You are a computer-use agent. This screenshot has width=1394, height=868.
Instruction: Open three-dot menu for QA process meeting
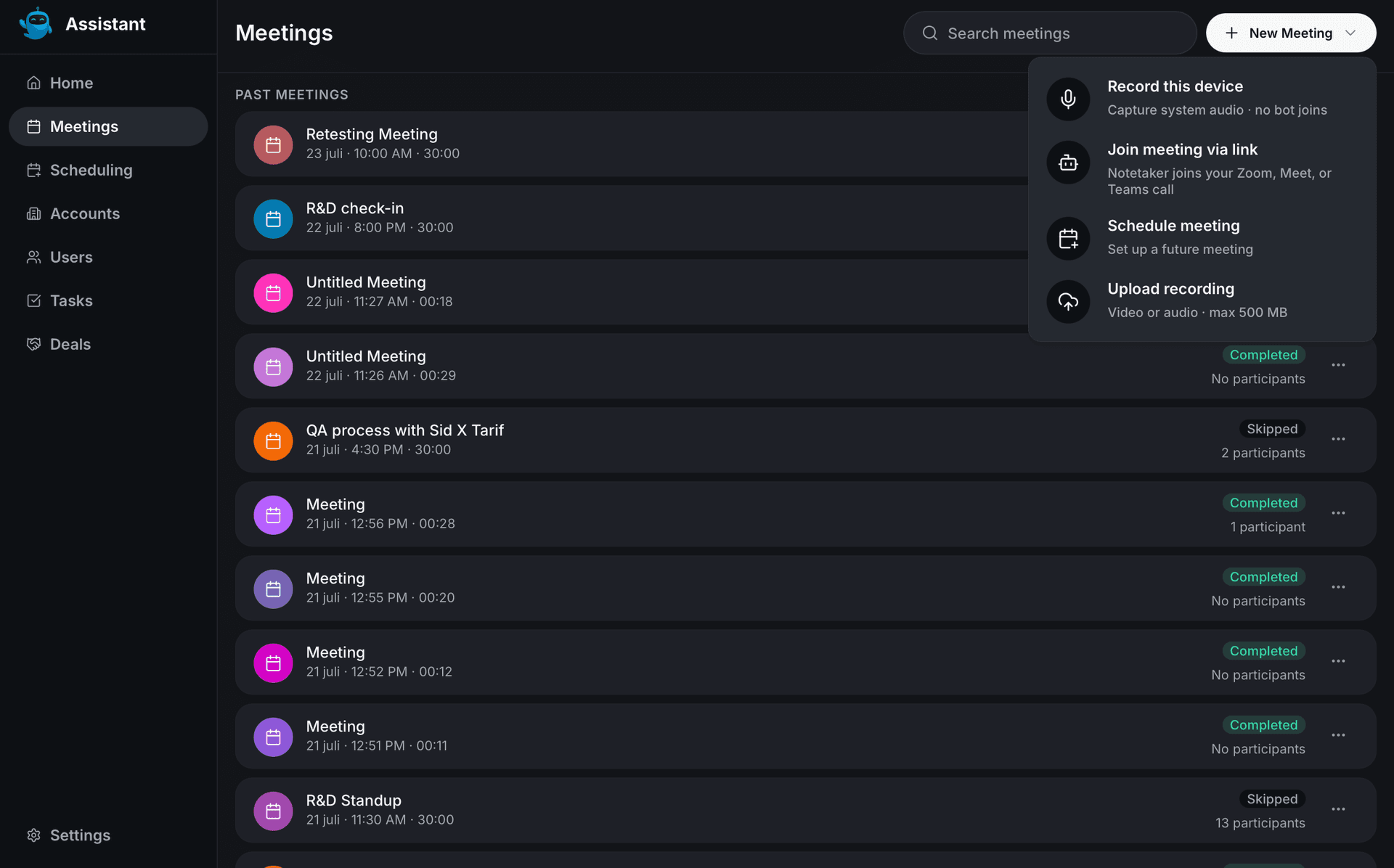point(1338,439)
